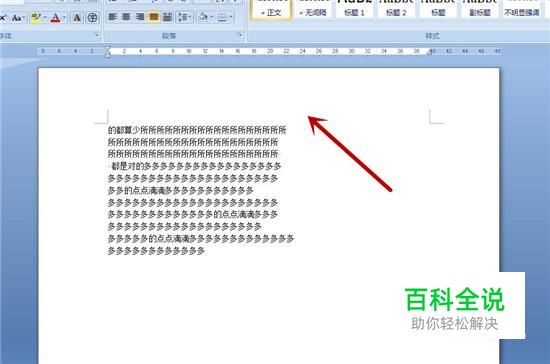Open the Paragraph (段落) dialog launcher
550x364 pixels.
(240, 35)
